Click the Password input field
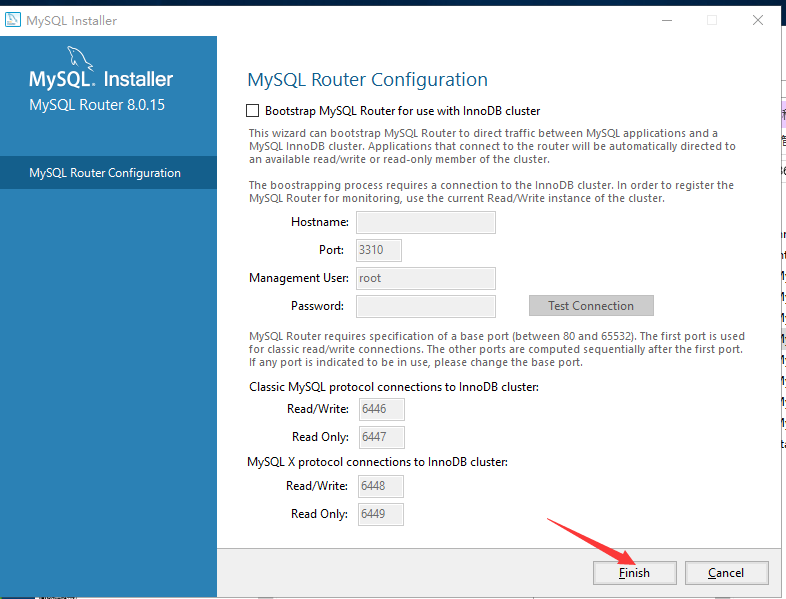Screen dimensions: 786x599 [426, 306]
